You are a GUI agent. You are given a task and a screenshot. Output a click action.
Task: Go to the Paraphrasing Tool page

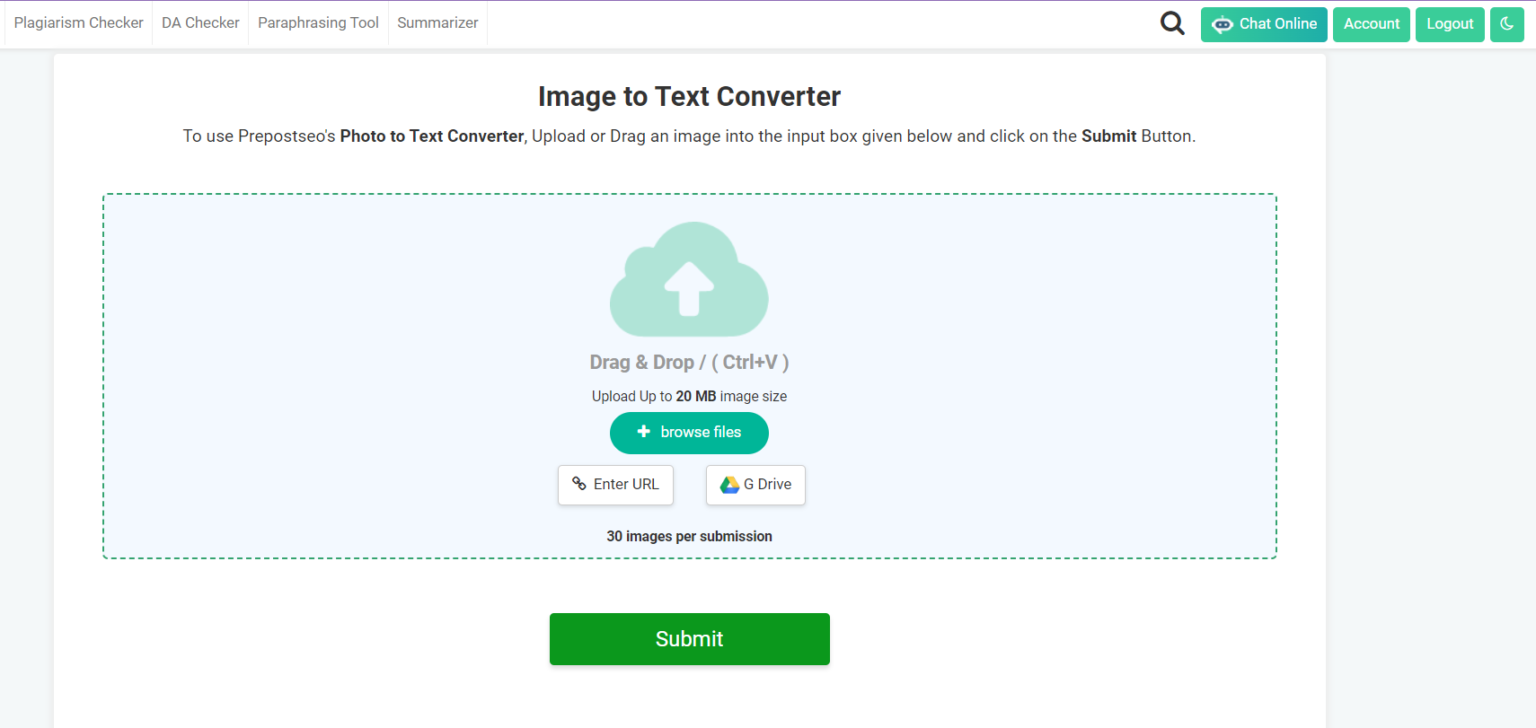318,23
